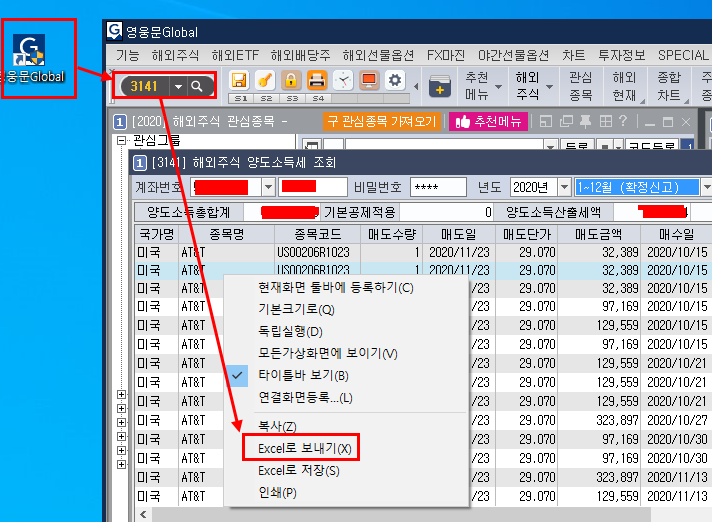Open the 해외ETF menu
712x522 pixels.
point(235,55)
